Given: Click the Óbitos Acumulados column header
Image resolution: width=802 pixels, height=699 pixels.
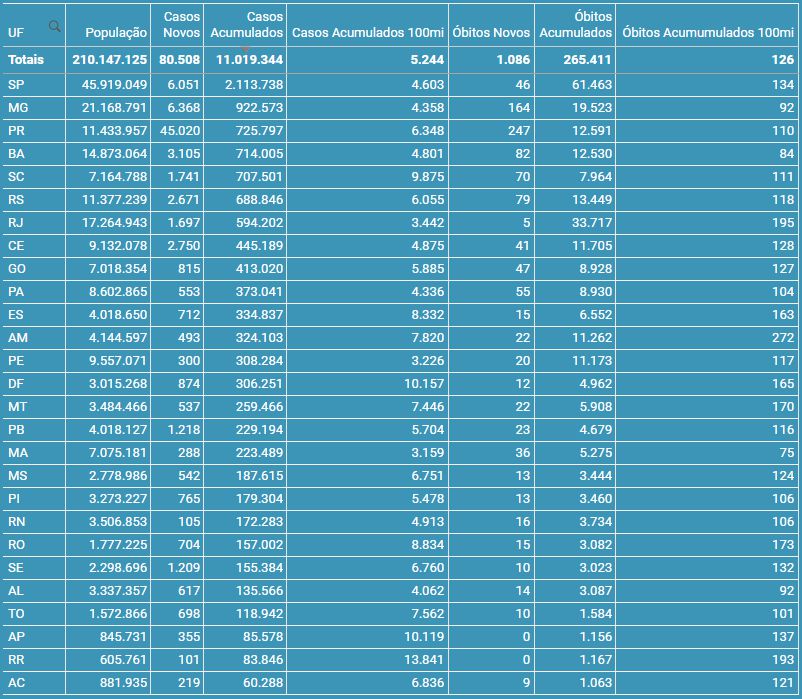Looking at the screenshot, I should point(575,25).
